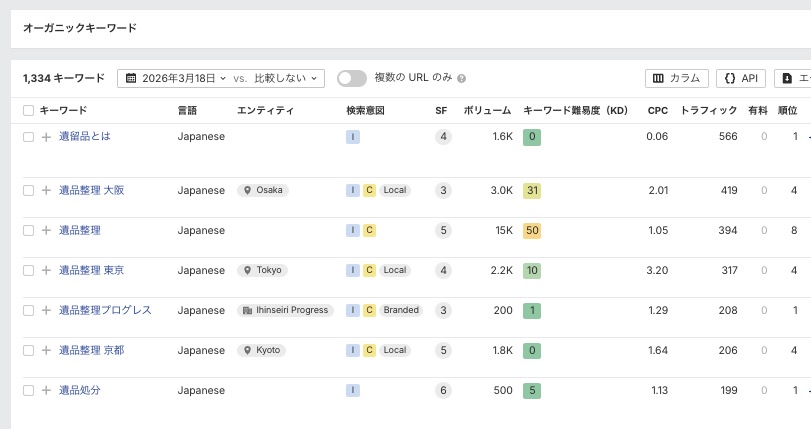Image resolution: width=811 pixels, height=429 pixels.
Task: Expand the 遺品整理 15K row plus icon
Action: (x=47, y=230)
